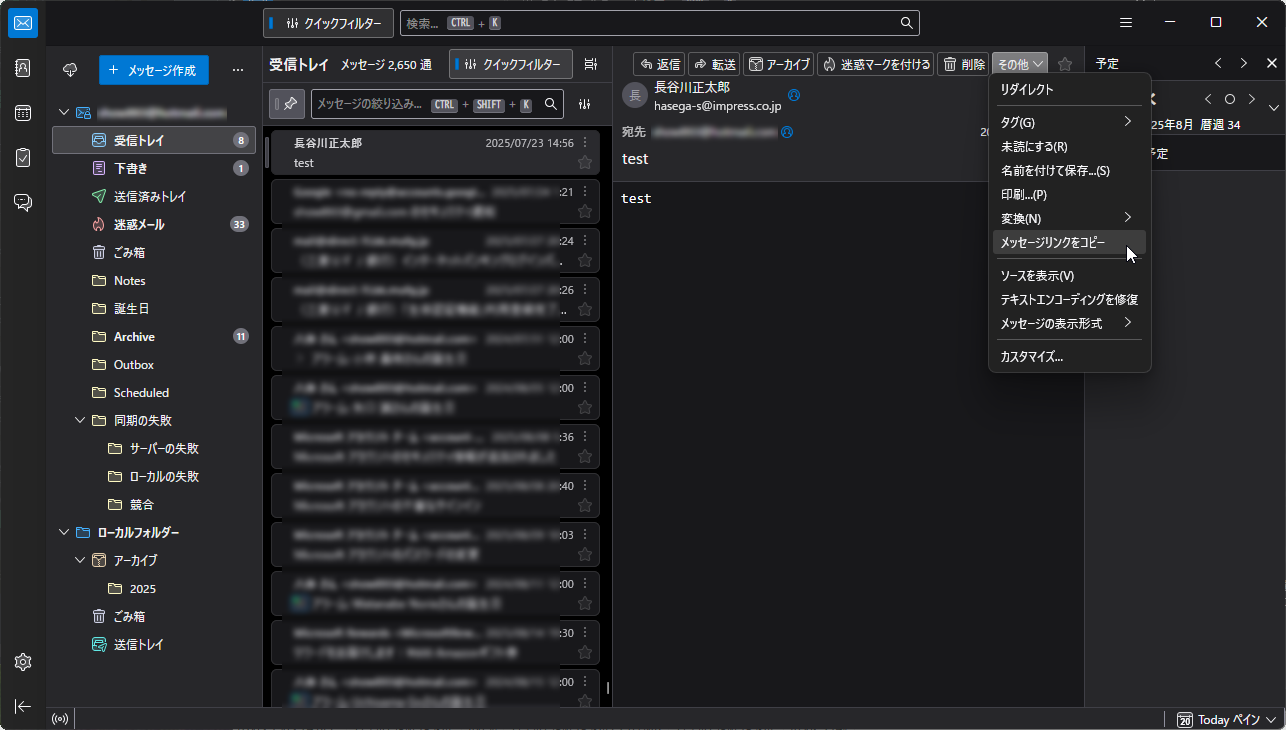Close the 予定 Today pane
Image resolution: width=1286 pixels, height=730 pixels.
point(1272,63)
